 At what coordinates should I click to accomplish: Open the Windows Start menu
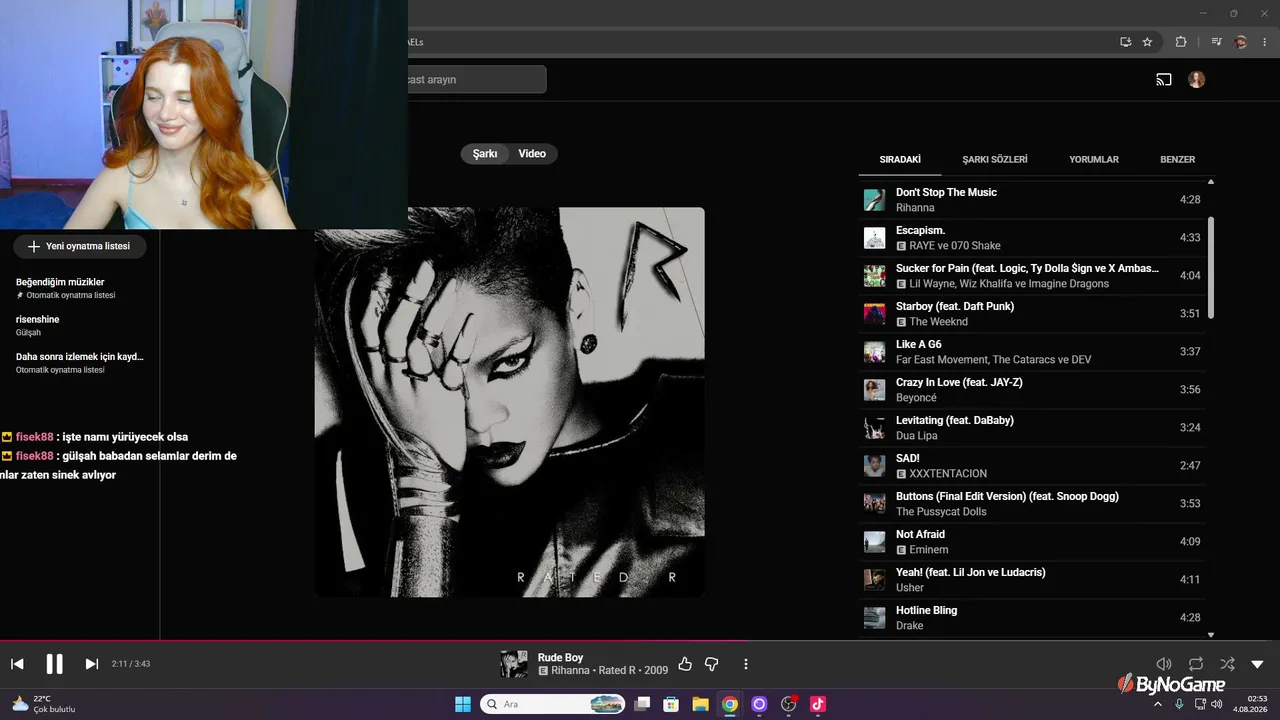tap(463, 704)
